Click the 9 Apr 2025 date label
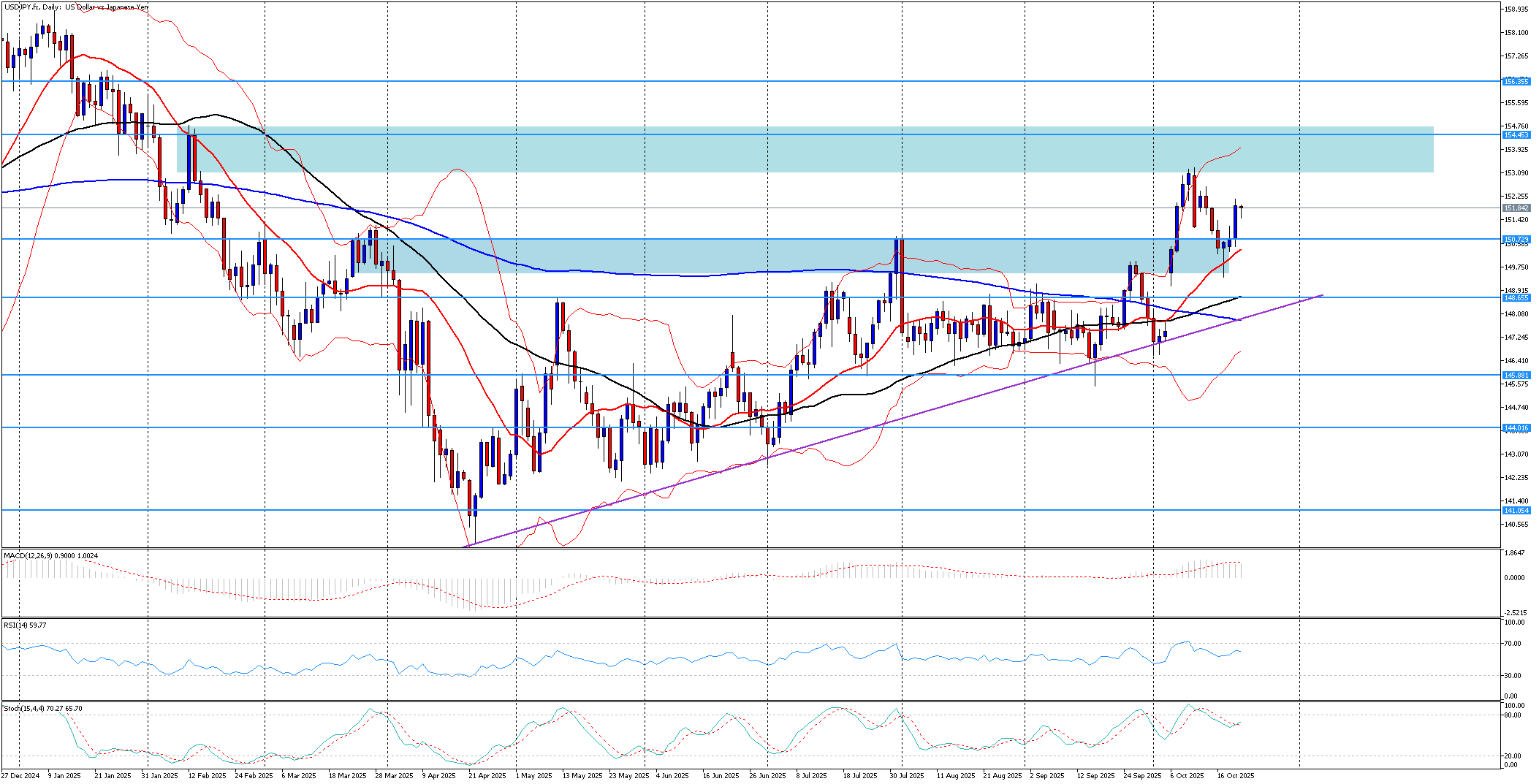 click(438, 776)
